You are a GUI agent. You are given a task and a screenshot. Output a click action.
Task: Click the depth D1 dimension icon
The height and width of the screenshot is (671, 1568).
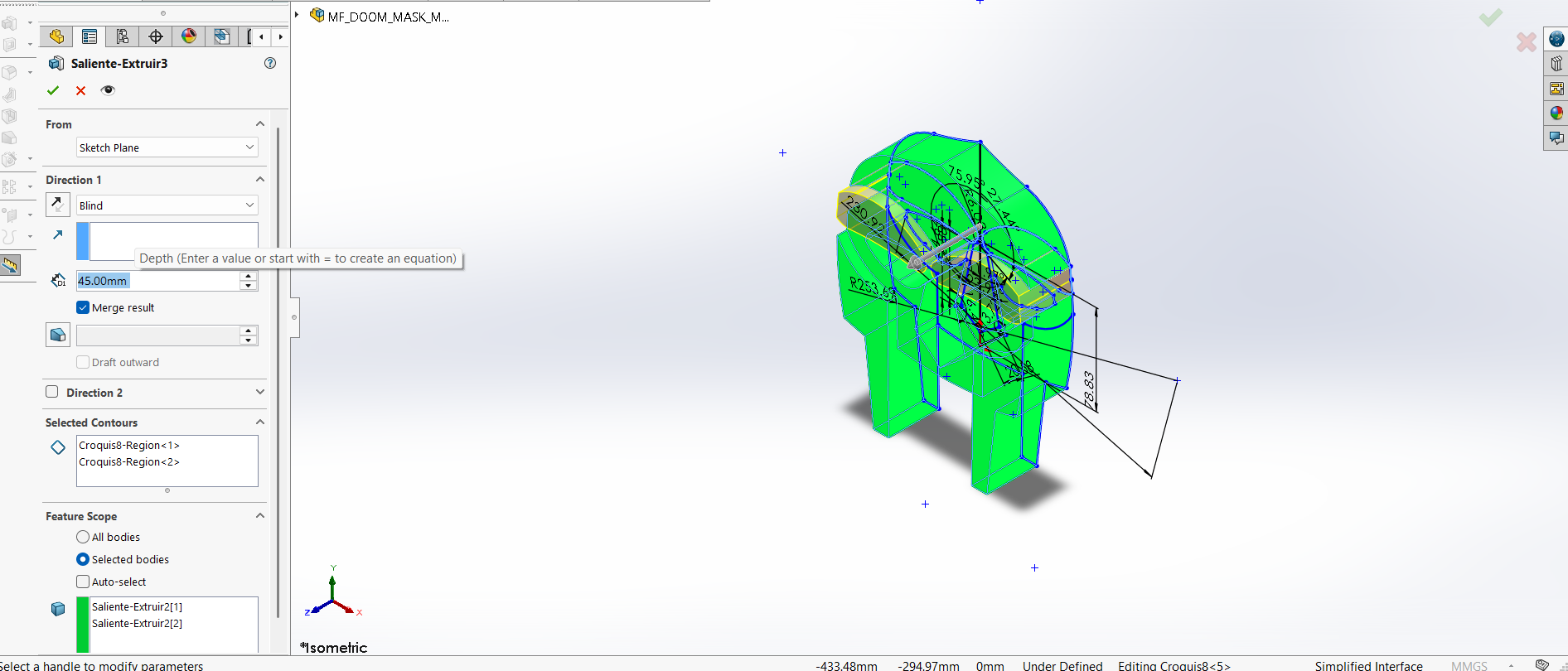pyautogui.click(x=58, y=280)
